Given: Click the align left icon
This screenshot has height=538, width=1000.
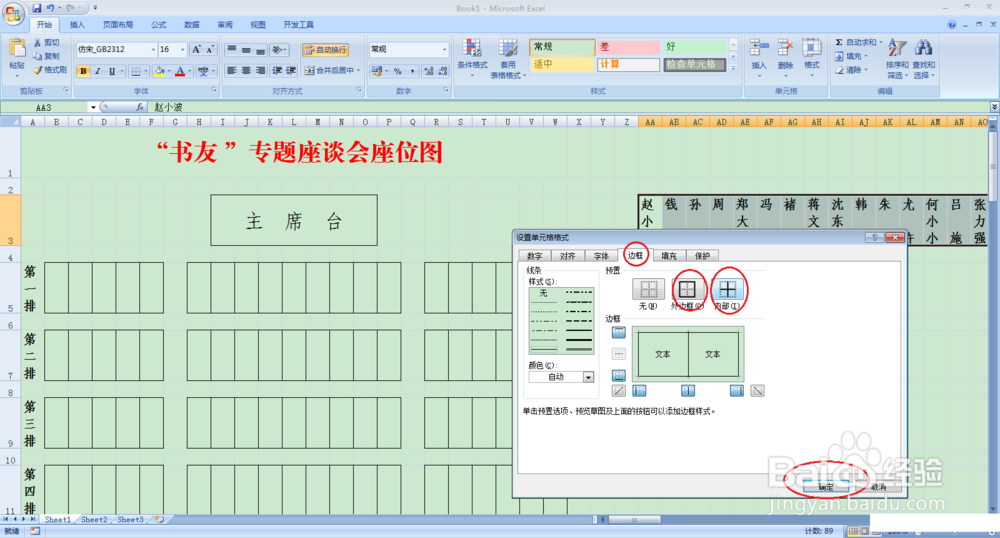Looking at the screenshot, I should [232, 71].
